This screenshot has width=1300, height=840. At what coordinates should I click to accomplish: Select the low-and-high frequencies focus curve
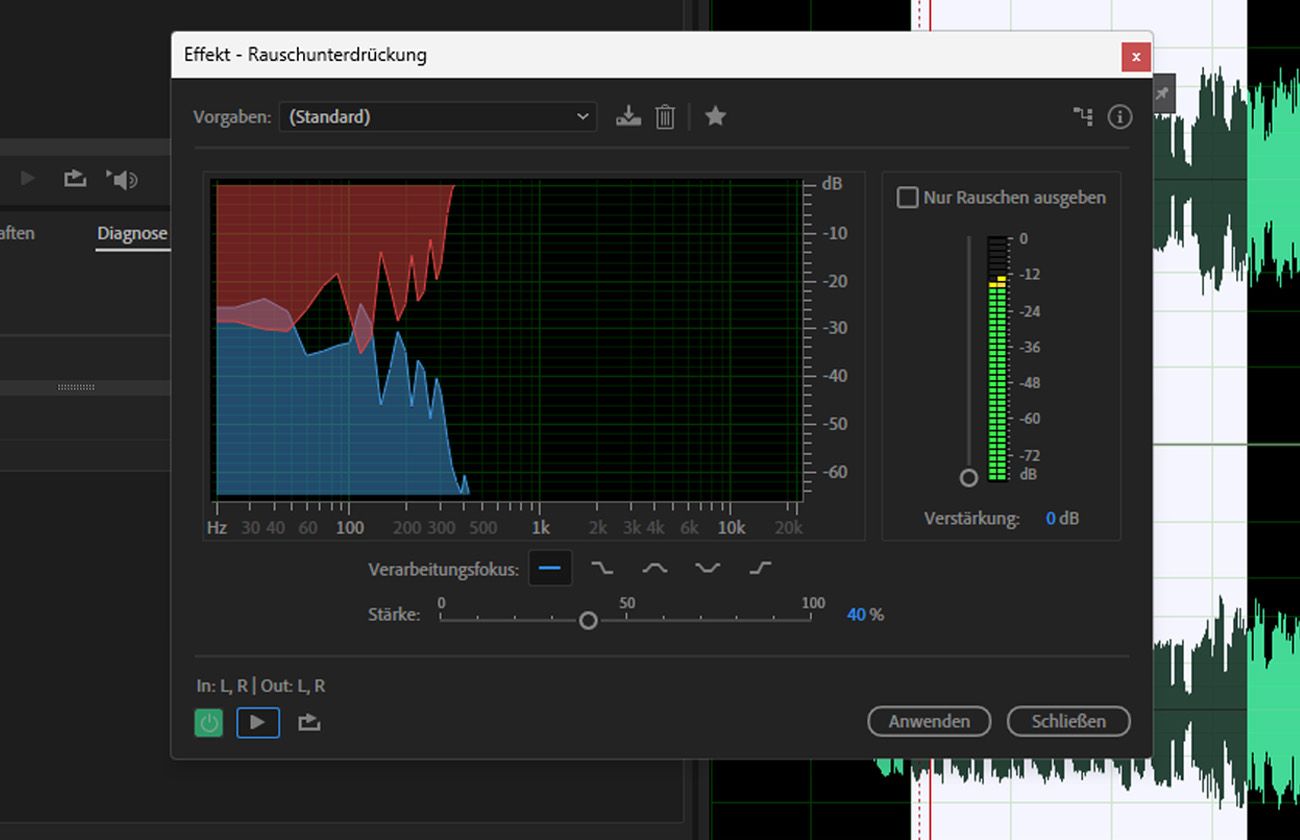pyautogui.click(x=708, y=568)
